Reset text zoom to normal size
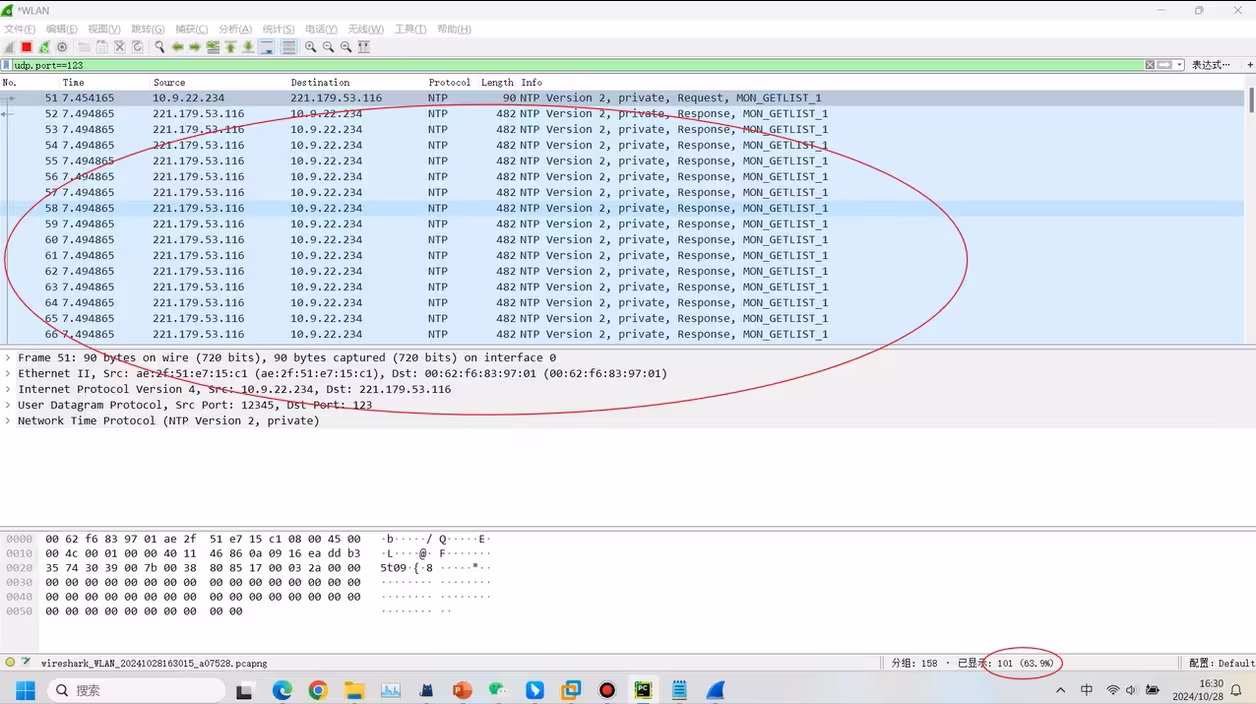The height and width of the screenshot is (704, 1256). pyautogui.click(x=346, y=47)
